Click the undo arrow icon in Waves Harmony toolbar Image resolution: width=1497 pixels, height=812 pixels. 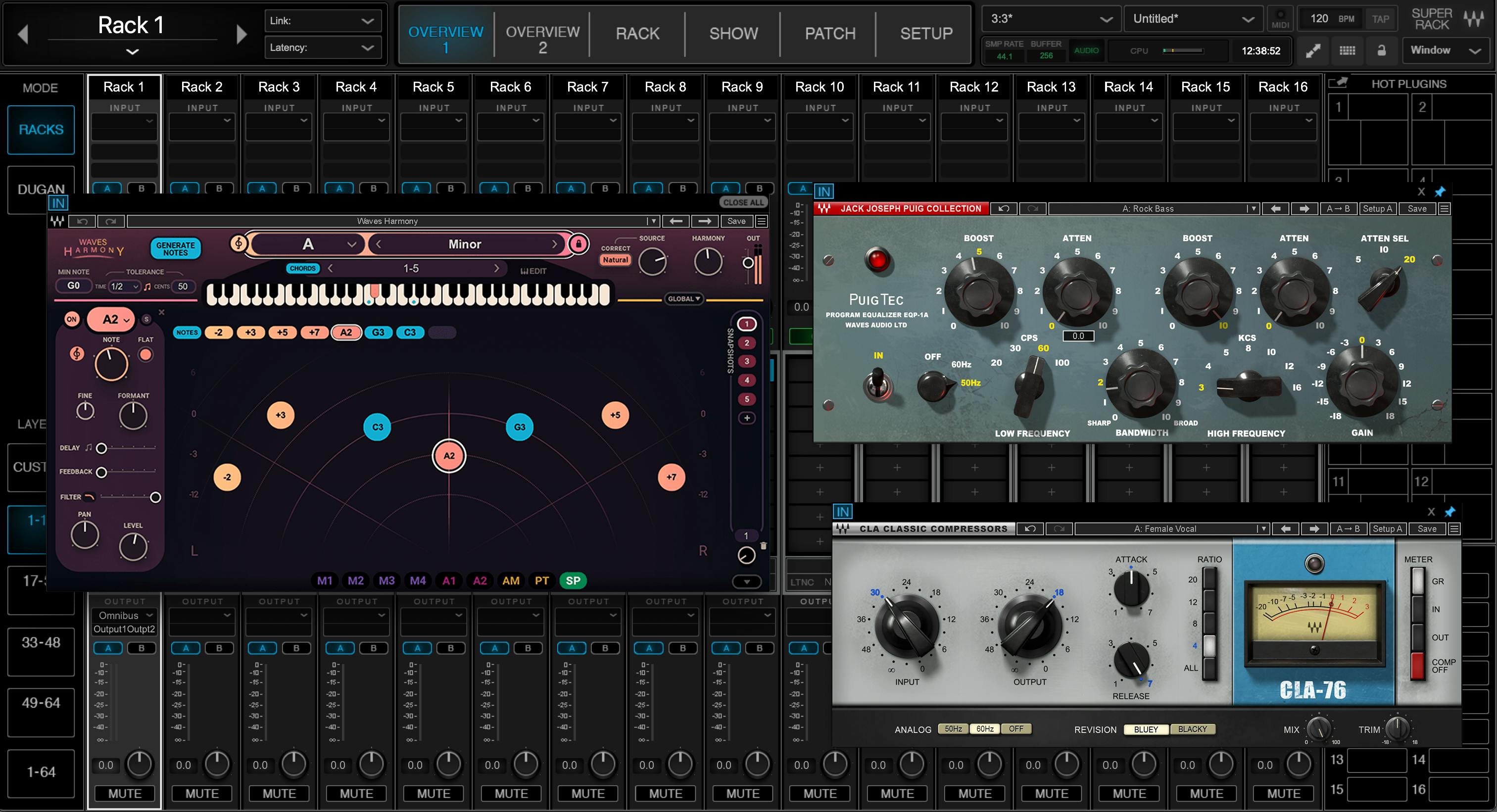click(82, 222)
